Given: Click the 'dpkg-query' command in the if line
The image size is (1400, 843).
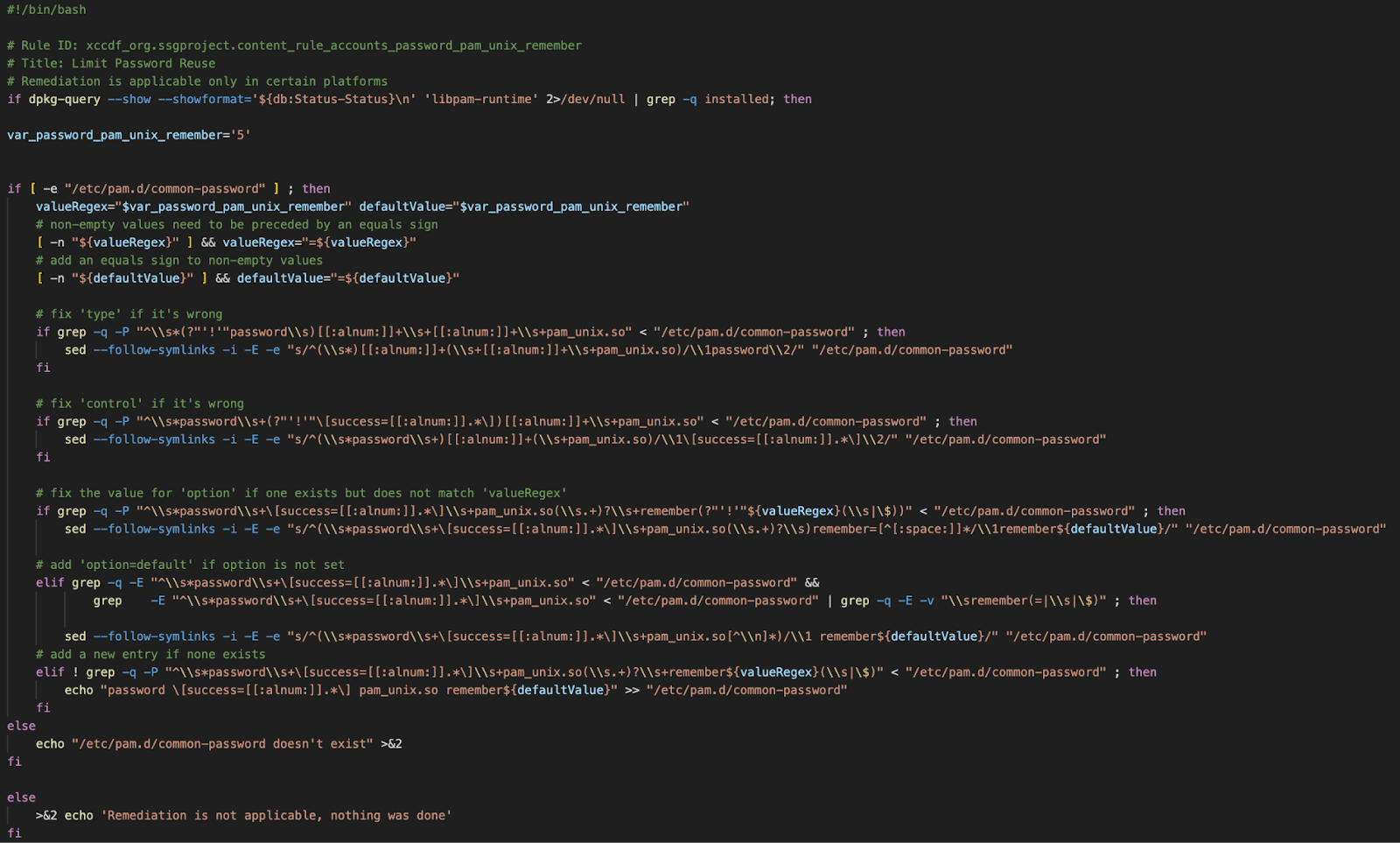Looking at the screenshot, I should (x=65, y=99).
